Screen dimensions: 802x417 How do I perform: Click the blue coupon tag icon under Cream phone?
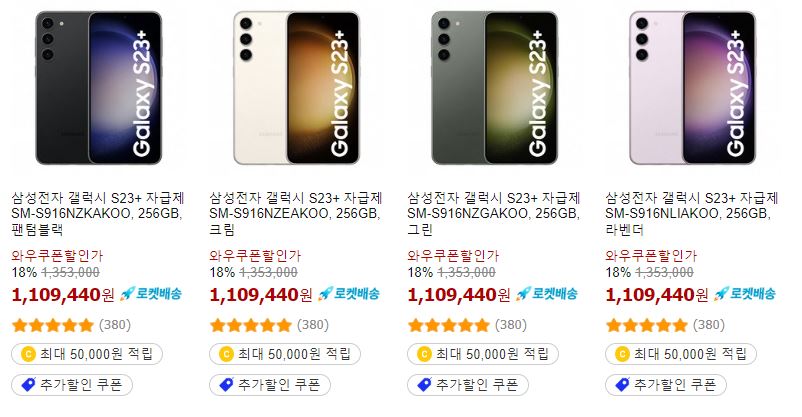coord(226,385)
